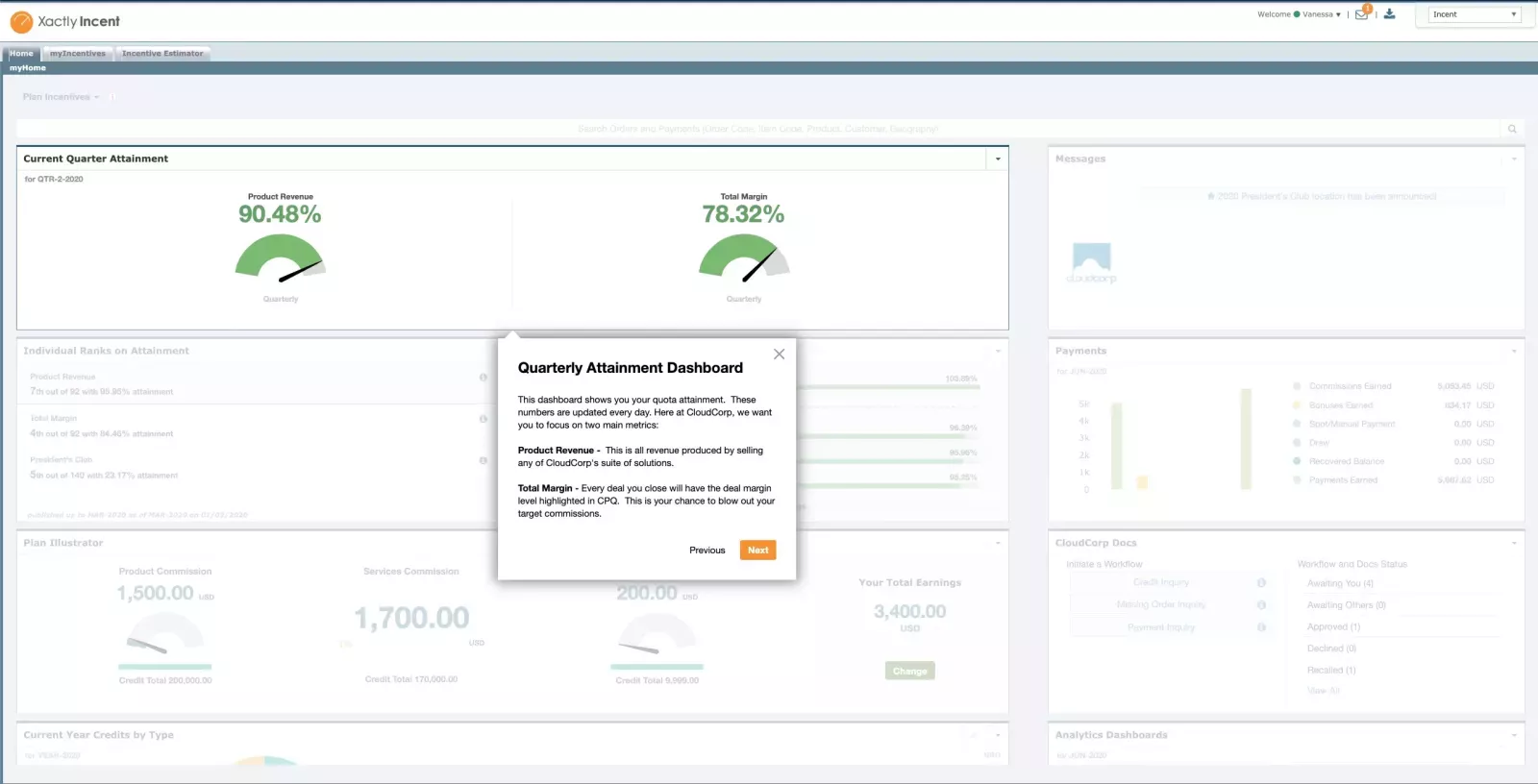The height and width of the screenshot is (784, 1538).
Task: Click the 90.48% Product Revenue value
Action: (280, 214)
